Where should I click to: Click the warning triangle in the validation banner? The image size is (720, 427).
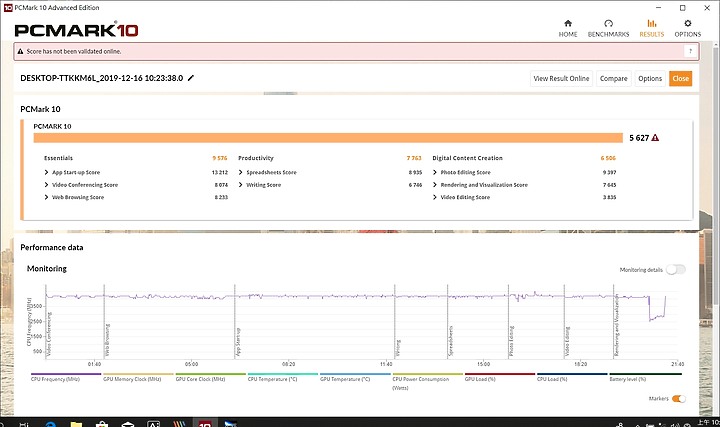pos(20,51)
